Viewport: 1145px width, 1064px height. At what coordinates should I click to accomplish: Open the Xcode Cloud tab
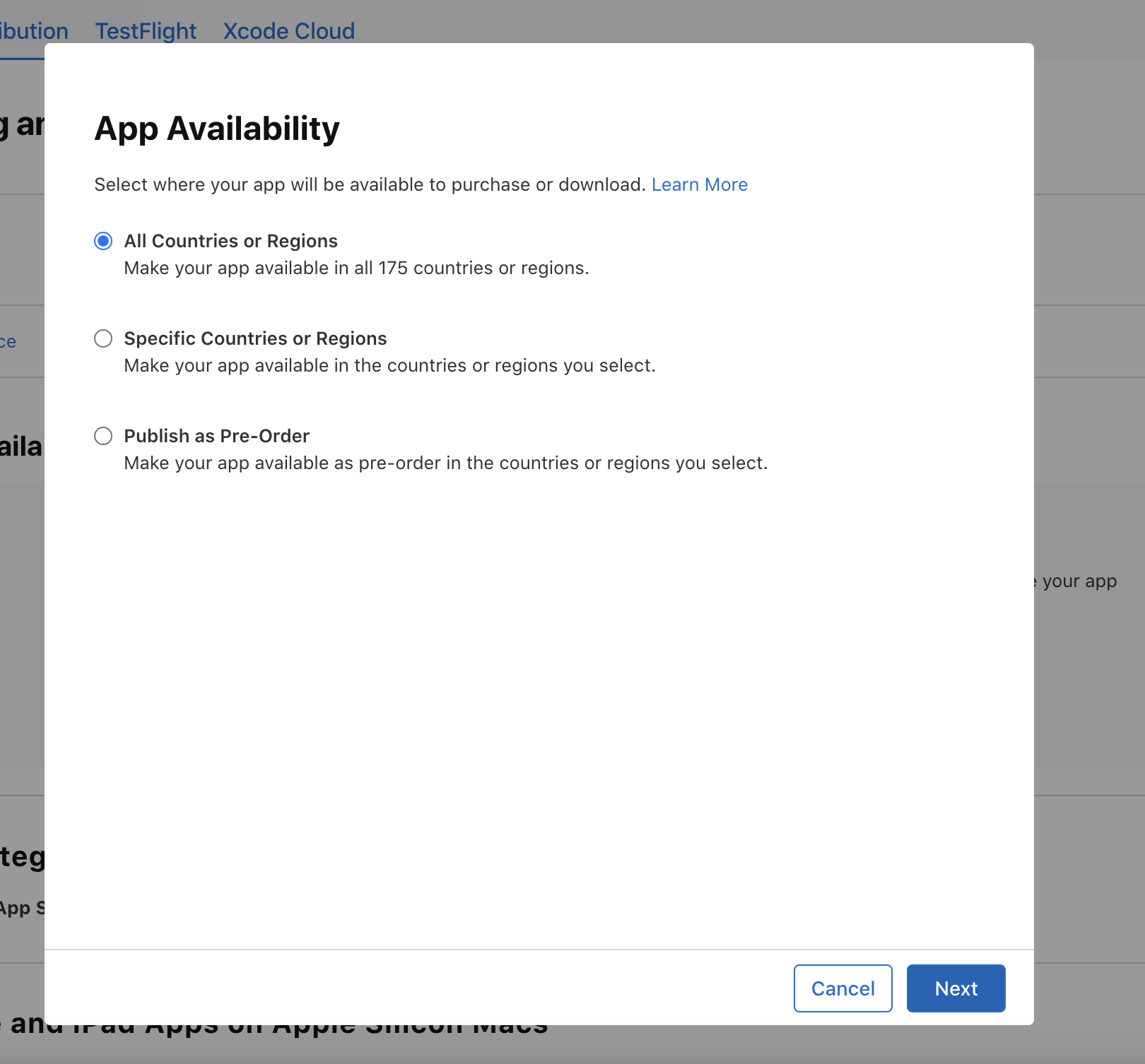(x=288, y=31)
